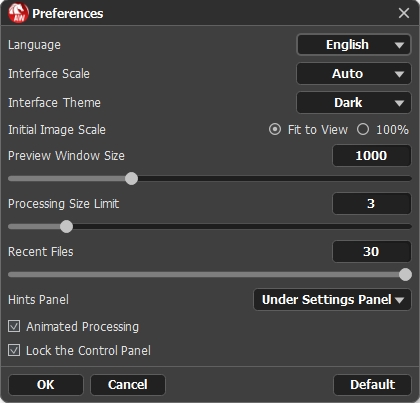420x403 pixels.
Task: Click the Processing Size Limit slider handle
Action: coord(66,227)
